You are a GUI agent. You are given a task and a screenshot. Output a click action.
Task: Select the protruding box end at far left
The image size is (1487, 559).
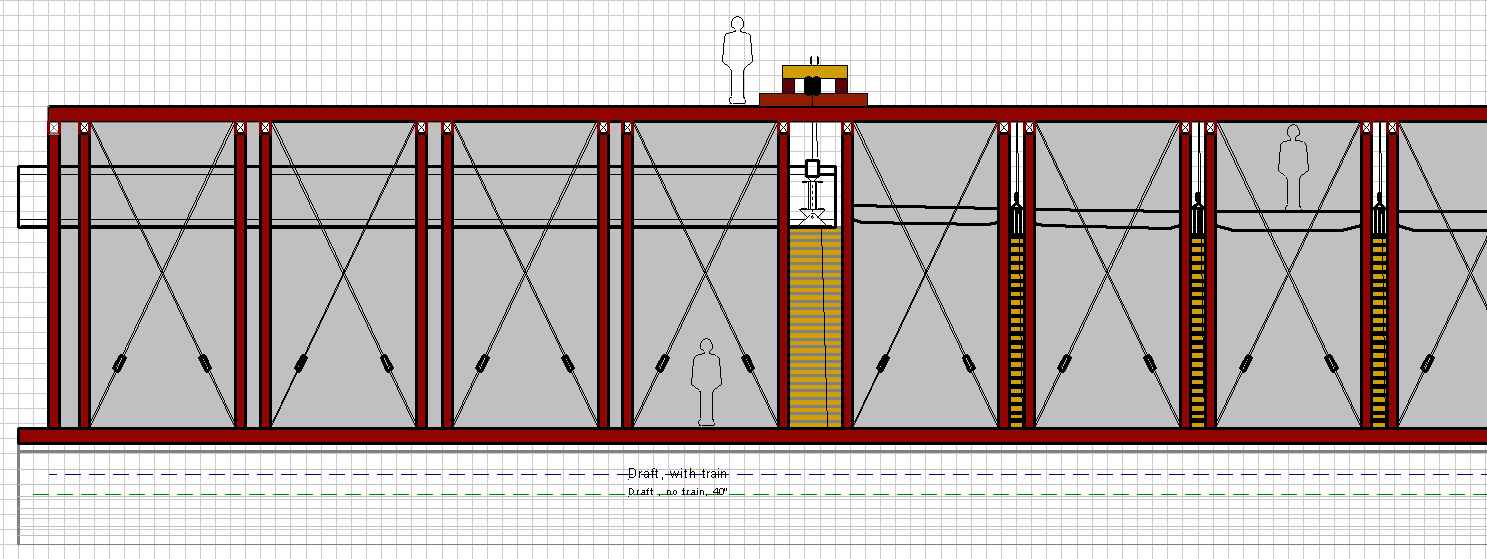pos(32,197)
